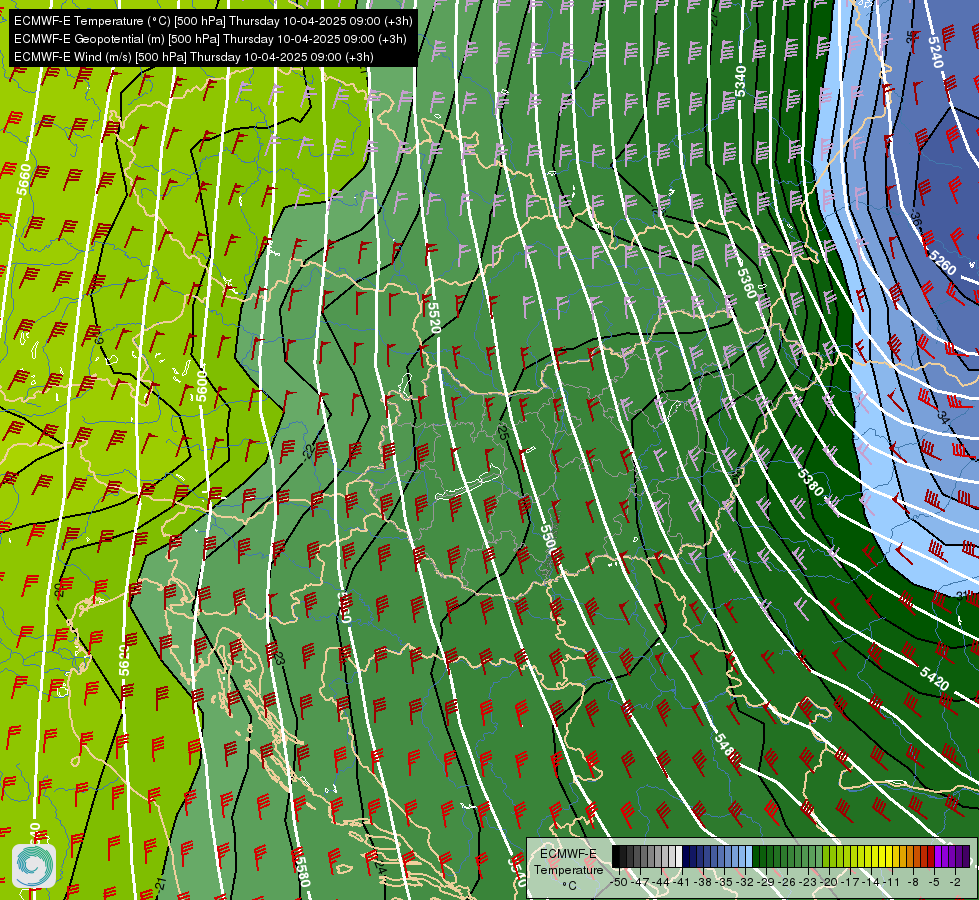Click the 5520 geopotential contour label
This screenshot has height=900, width=979.
pos(434,318)
